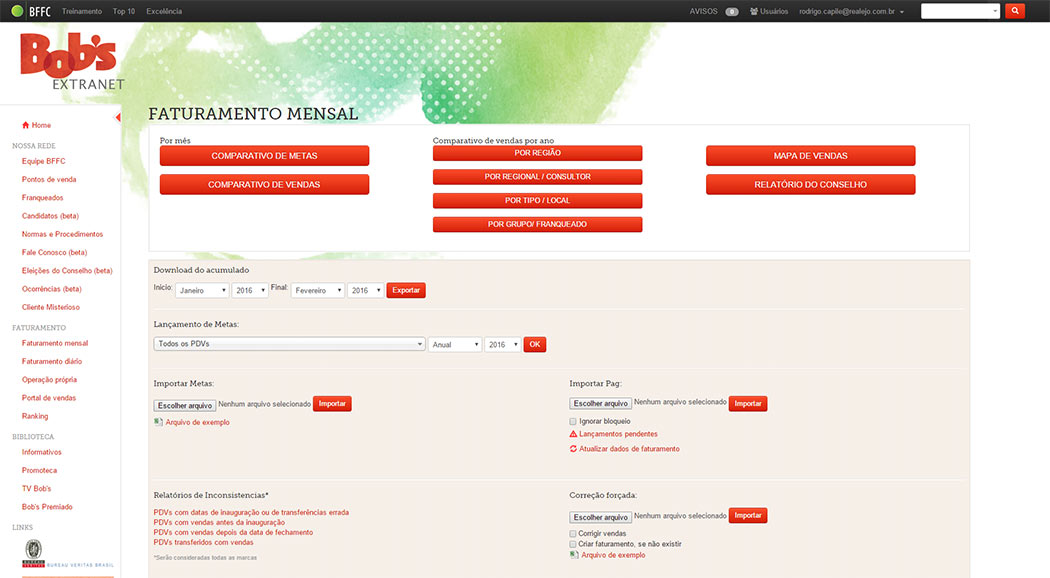Click Atualizar dados de faturamento link
1050x578 pixels.
(x=629, y=449)
